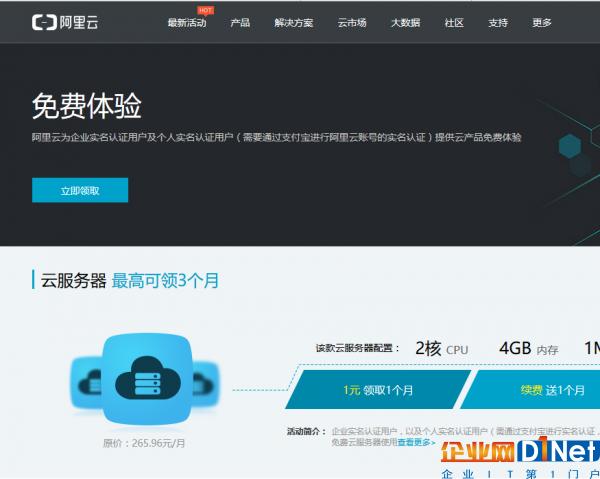Click 1元 领取1个月 banner button
This screenshot has height=479, width=600.
pyautogui.click(x=378, y=390)
